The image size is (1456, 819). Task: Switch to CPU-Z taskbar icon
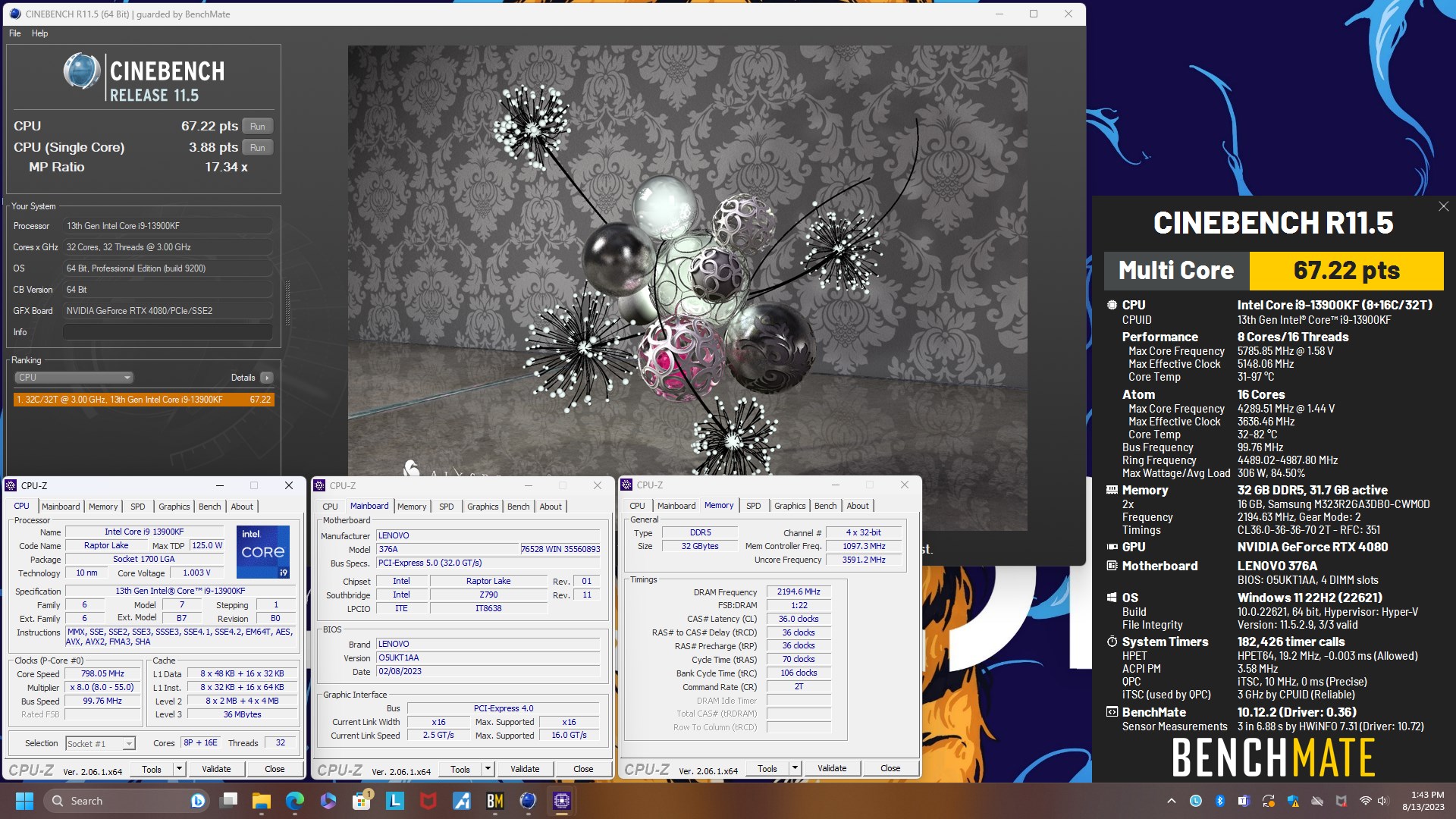pyautogui.click(x=562, y=801)
